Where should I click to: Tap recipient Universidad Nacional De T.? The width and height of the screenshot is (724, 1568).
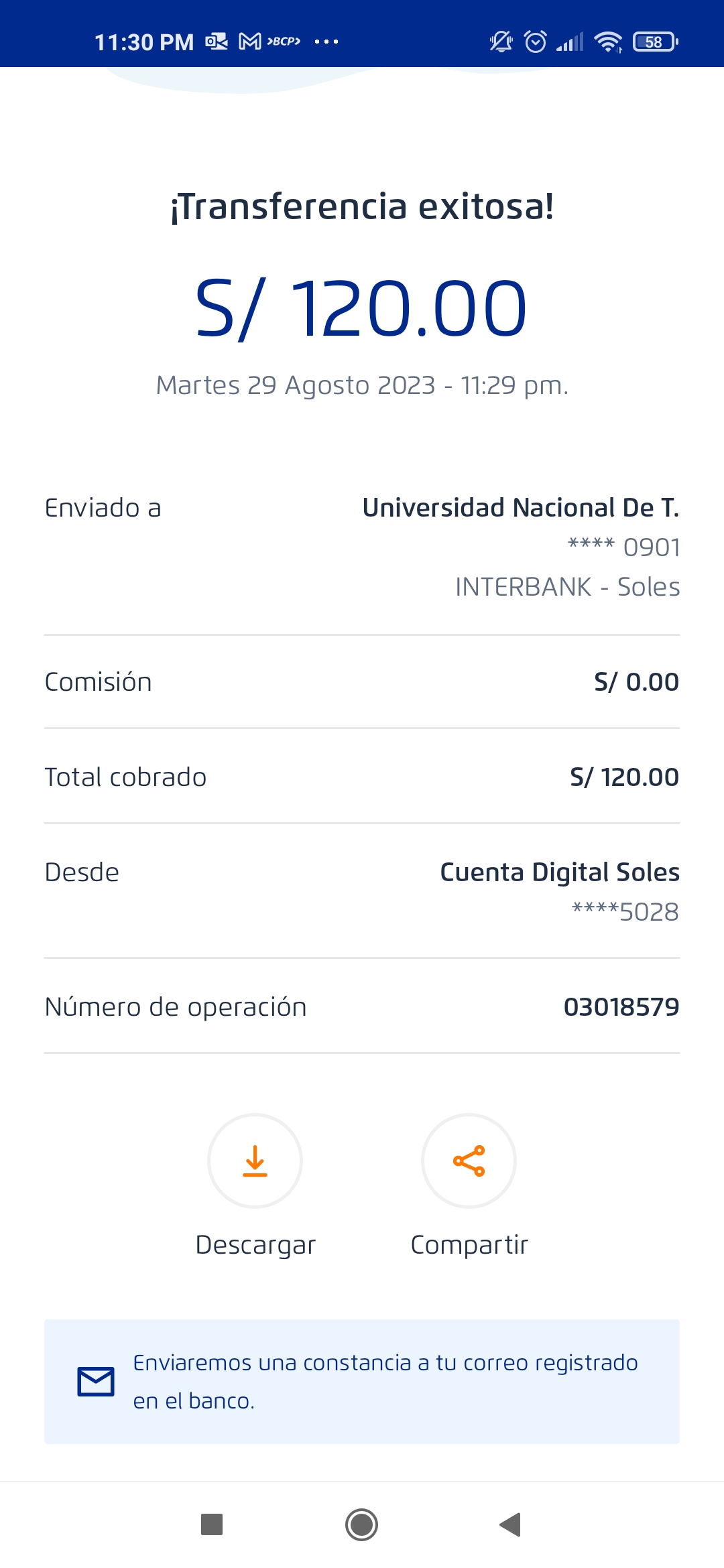[520, 508]
